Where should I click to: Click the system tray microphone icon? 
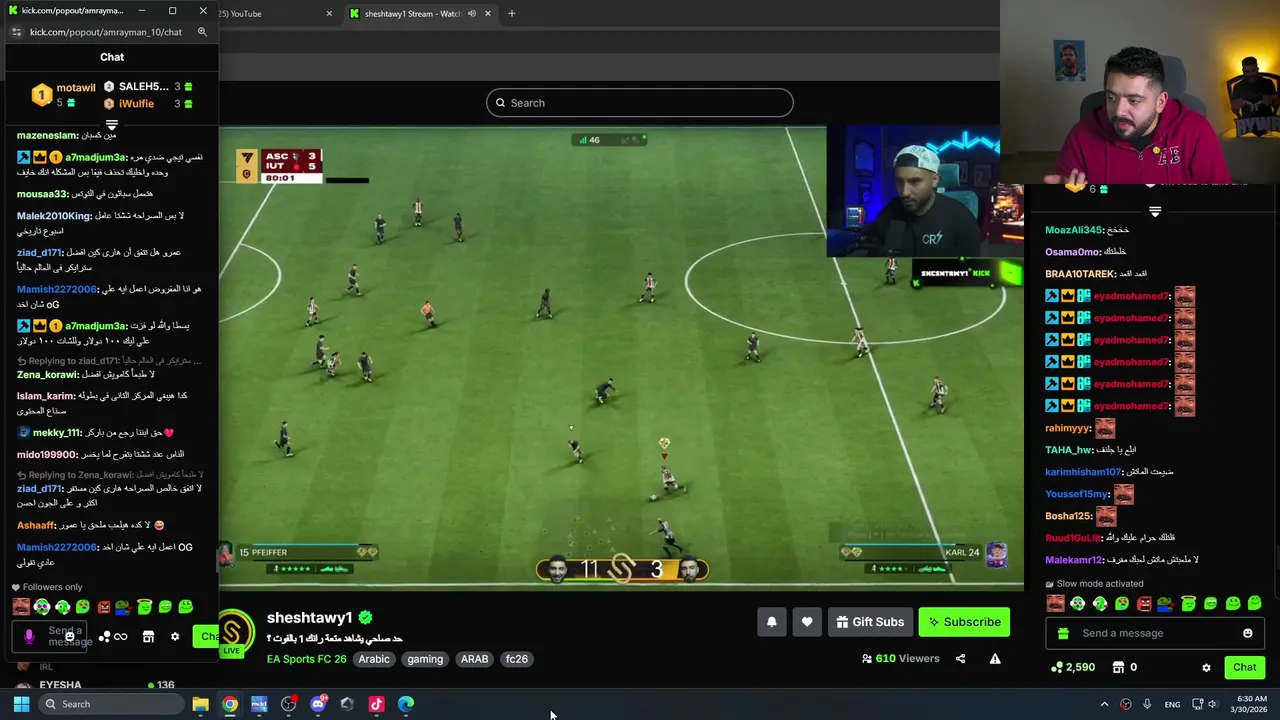click(1147, 704)
